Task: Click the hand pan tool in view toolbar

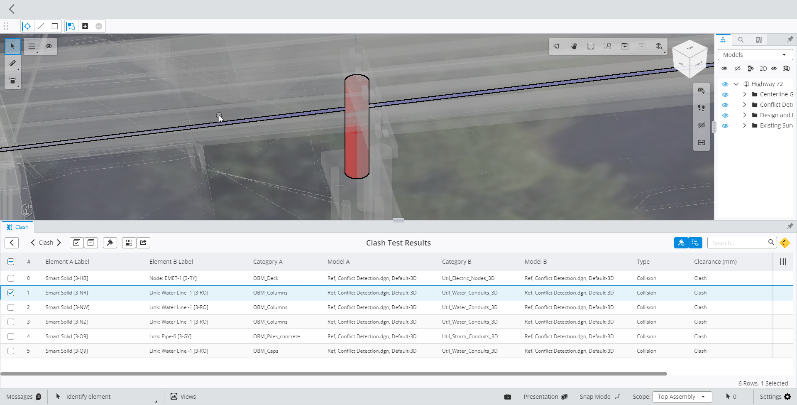Action: [x=574, y=46]
